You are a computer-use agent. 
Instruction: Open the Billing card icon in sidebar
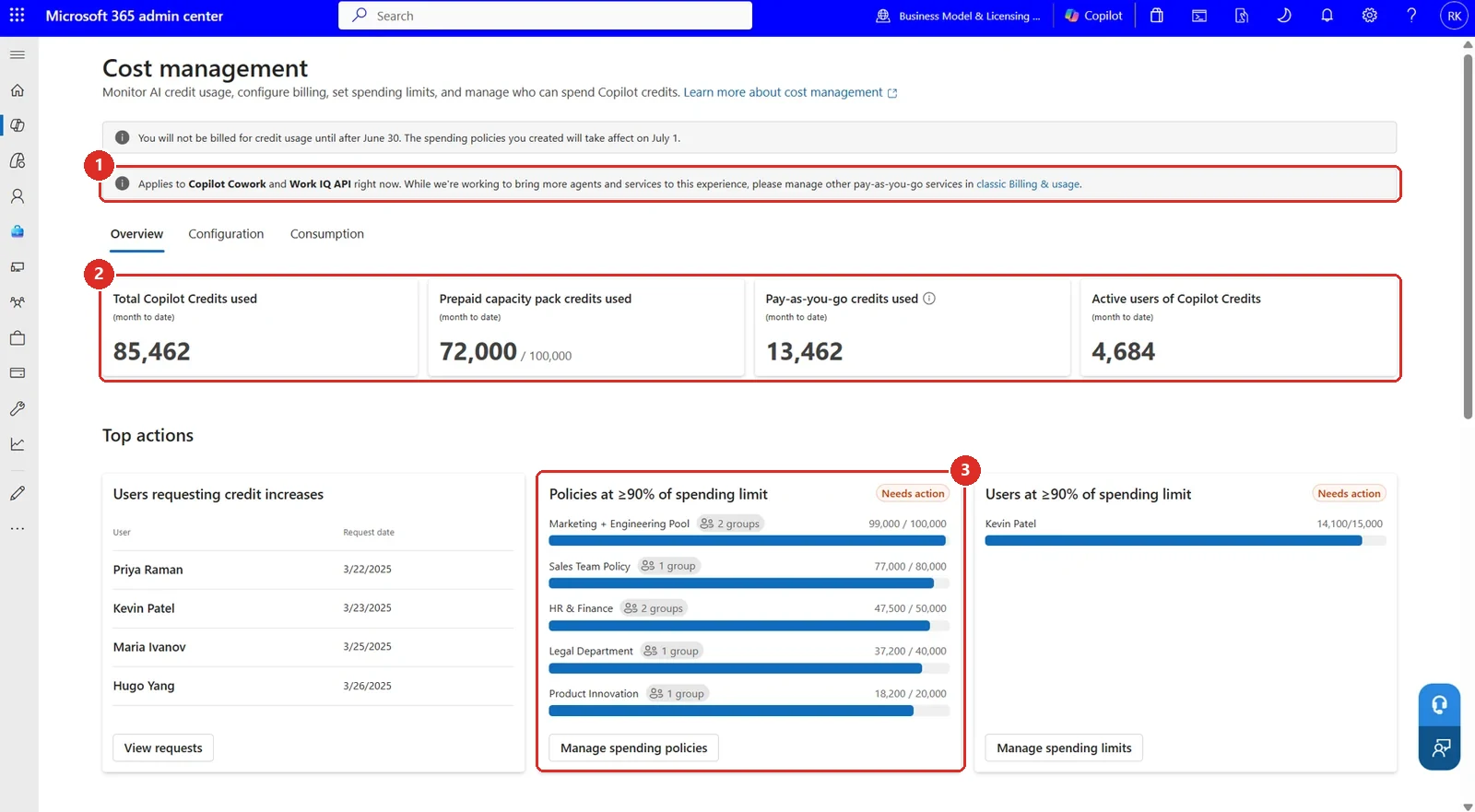(18, 373)
